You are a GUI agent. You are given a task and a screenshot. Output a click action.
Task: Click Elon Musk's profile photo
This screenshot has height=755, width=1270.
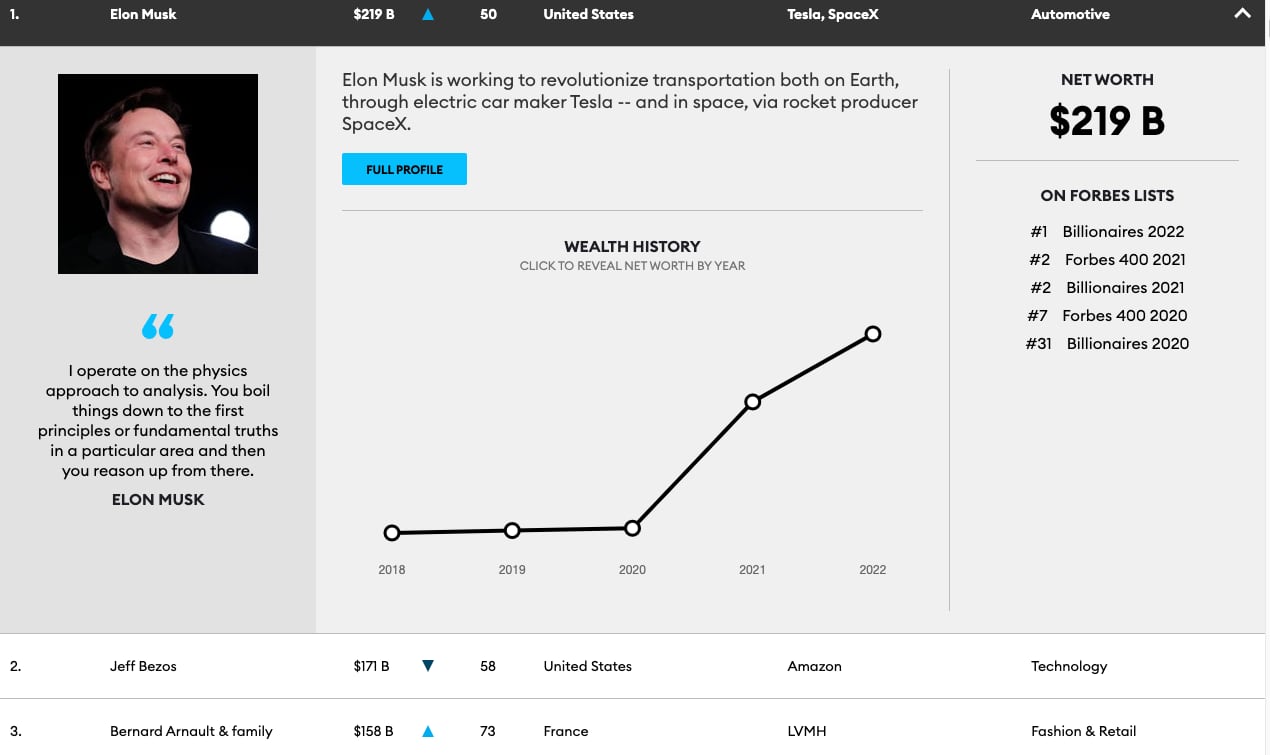coord(158,174)
